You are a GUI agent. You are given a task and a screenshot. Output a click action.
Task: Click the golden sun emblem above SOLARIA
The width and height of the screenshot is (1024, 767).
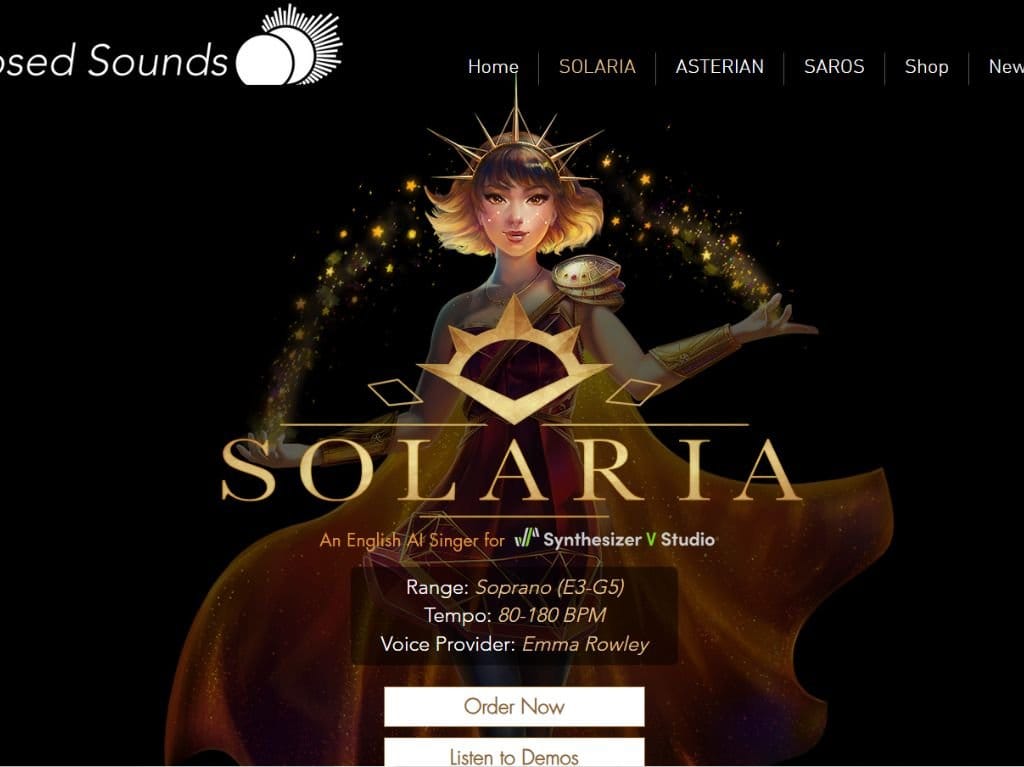tap(515, 361)
